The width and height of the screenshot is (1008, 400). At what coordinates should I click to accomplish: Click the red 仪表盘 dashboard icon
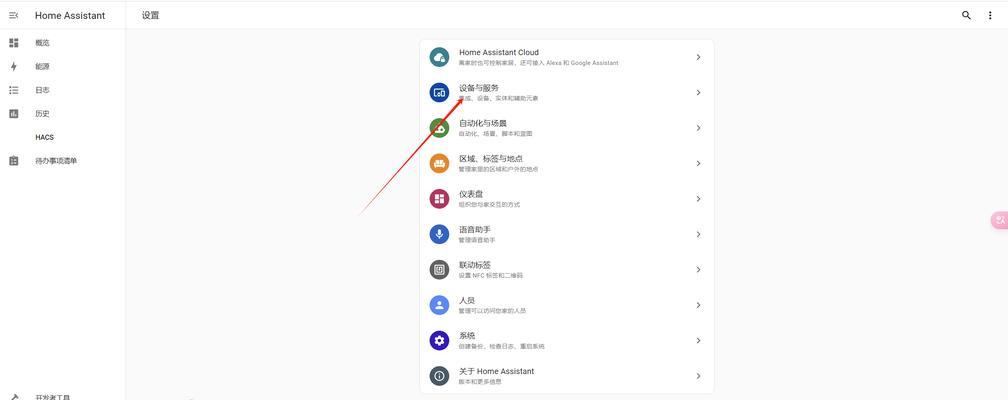440,199
